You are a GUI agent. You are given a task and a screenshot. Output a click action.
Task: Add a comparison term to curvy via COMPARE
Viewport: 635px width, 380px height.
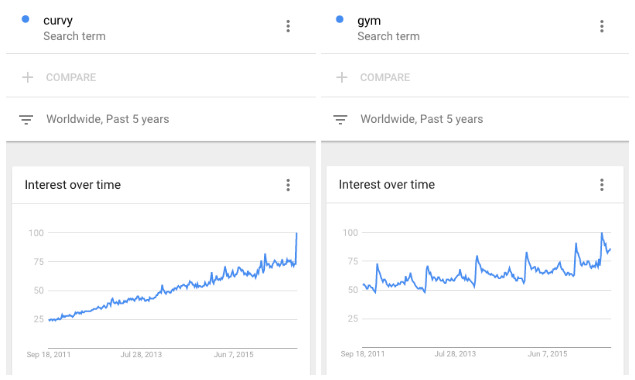(x=71, y=77)
